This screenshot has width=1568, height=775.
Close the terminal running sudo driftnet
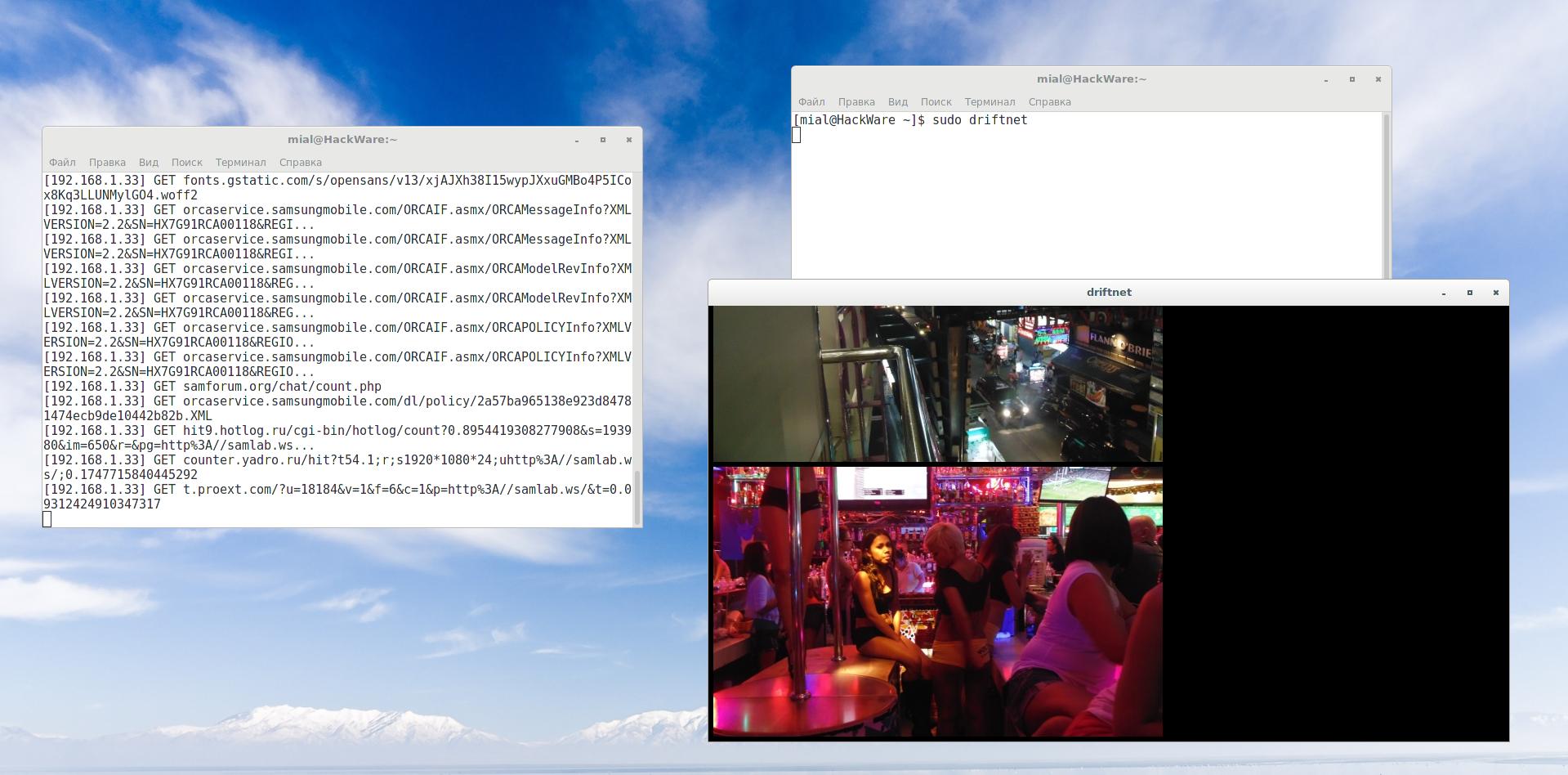1378,79
